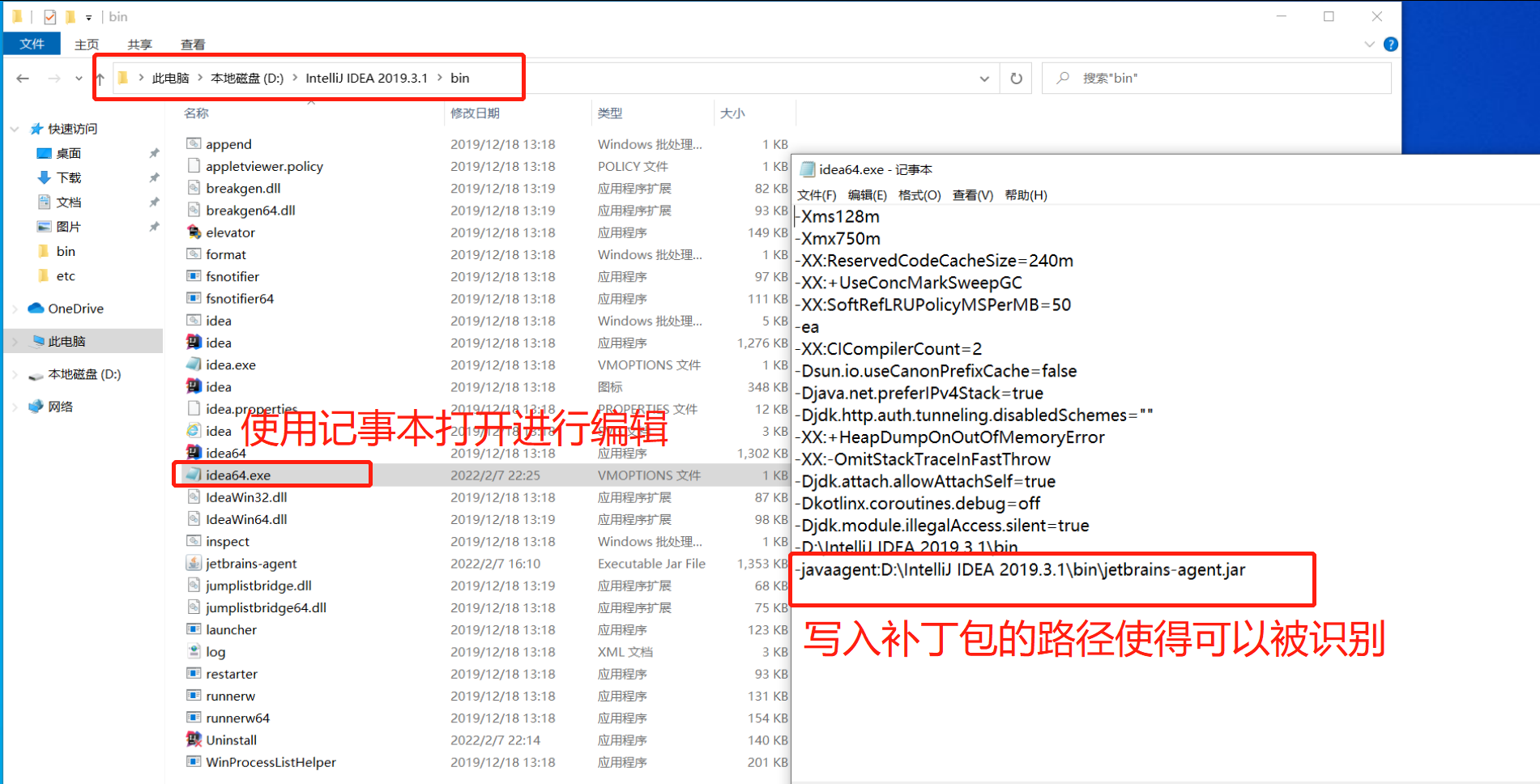Image resolution: width=1540 pixels, height=784 pixels.
Task: Open the 文件 ribbon tab in Explorer
Action: point(32,44)
